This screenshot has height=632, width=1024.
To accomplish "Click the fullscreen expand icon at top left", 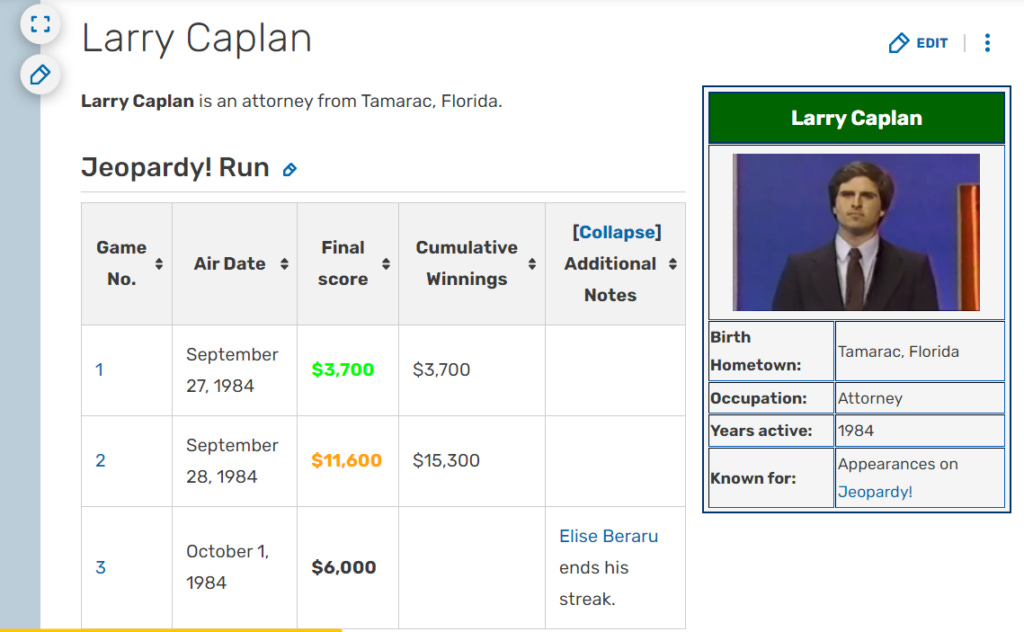I will click(40, 23).
